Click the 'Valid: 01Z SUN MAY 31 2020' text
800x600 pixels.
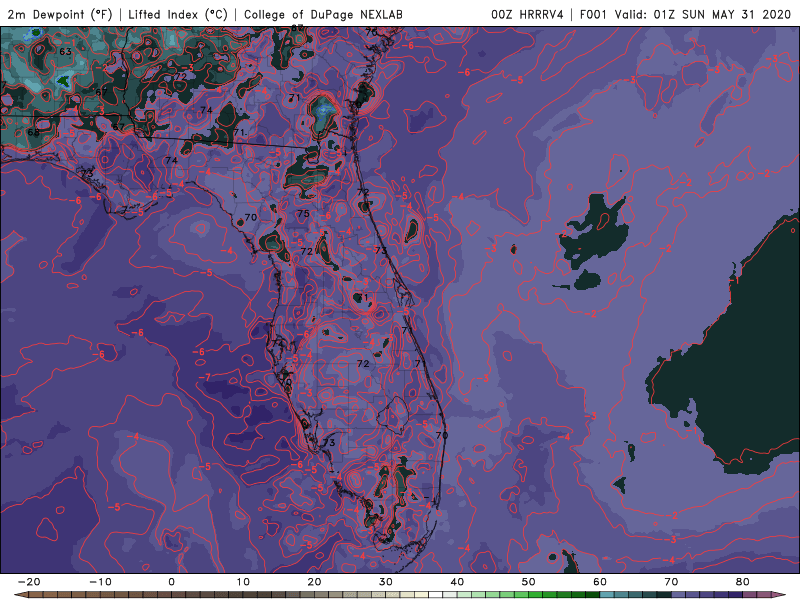click(703, 14)
